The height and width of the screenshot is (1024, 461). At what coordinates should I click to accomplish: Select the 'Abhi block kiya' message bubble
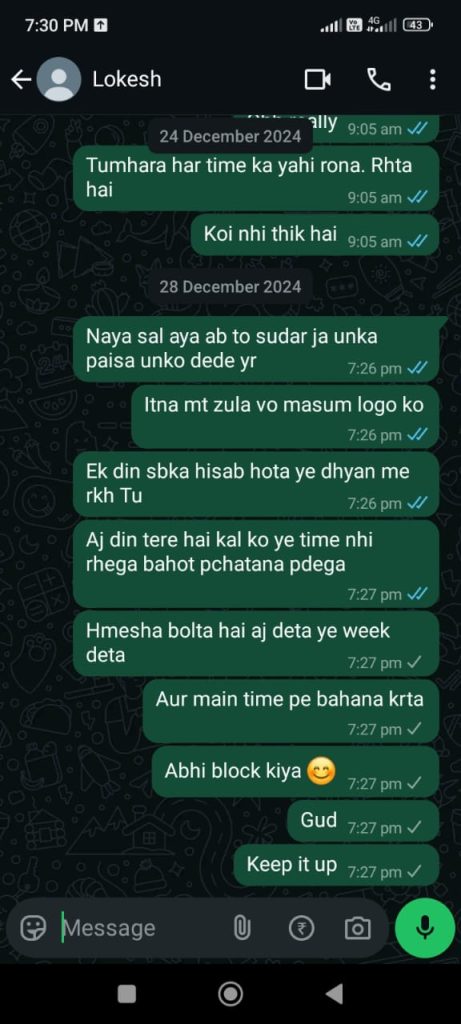click(295, 772)
